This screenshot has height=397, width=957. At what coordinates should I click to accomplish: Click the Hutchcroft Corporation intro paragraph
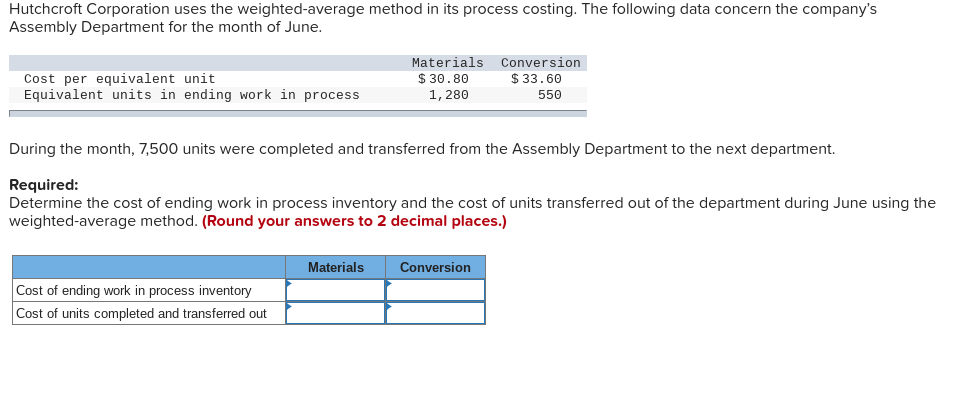[x=442, y=18]
